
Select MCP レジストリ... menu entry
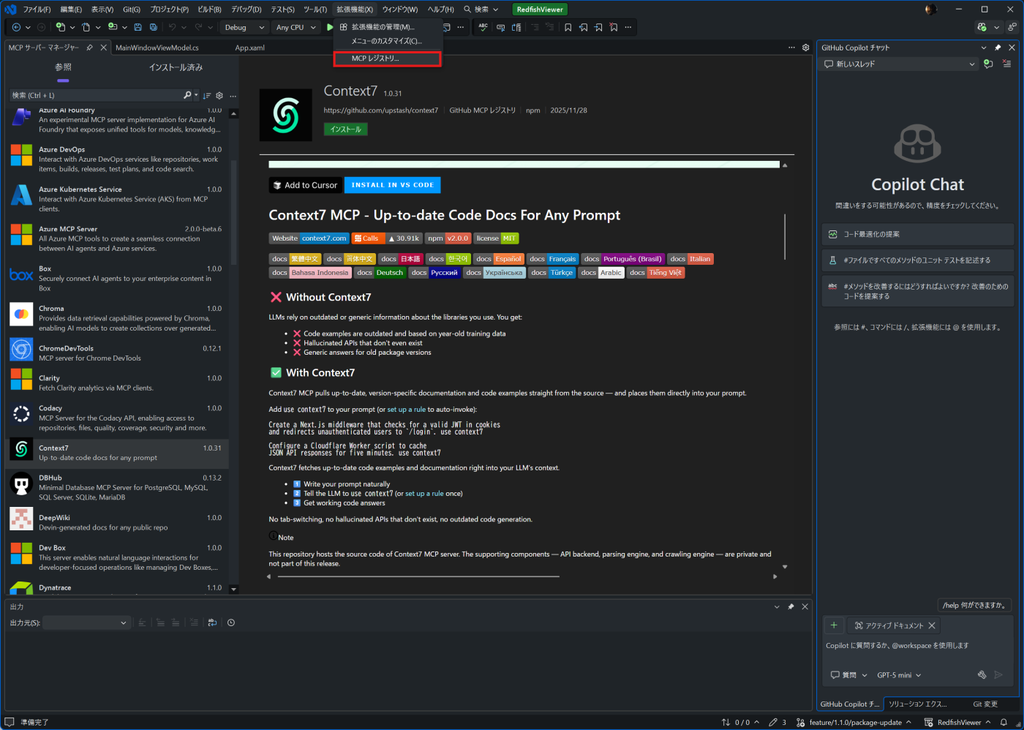coord(387,59)
